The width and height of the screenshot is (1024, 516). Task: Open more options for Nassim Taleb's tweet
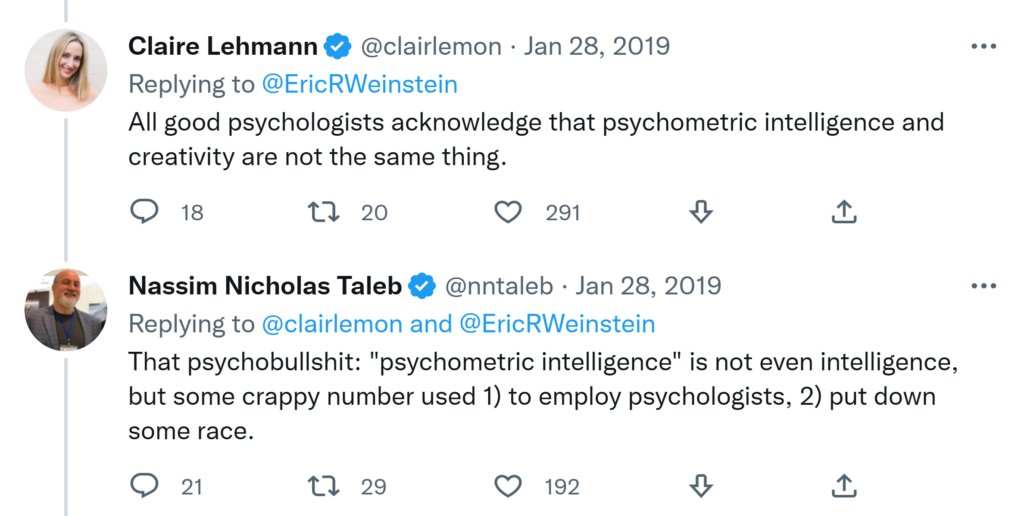point(984,286)
